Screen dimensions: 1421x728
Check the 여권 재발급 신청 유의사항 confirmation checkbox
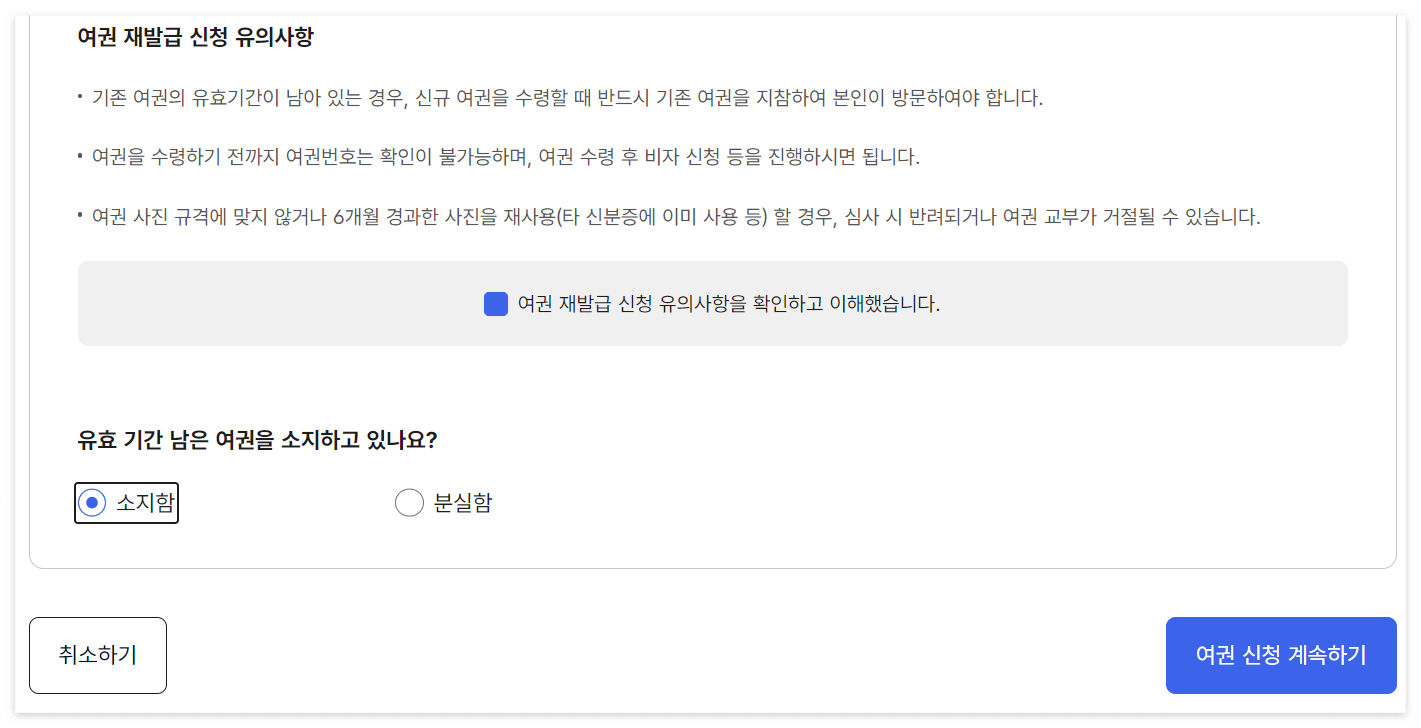pos(495,303)
